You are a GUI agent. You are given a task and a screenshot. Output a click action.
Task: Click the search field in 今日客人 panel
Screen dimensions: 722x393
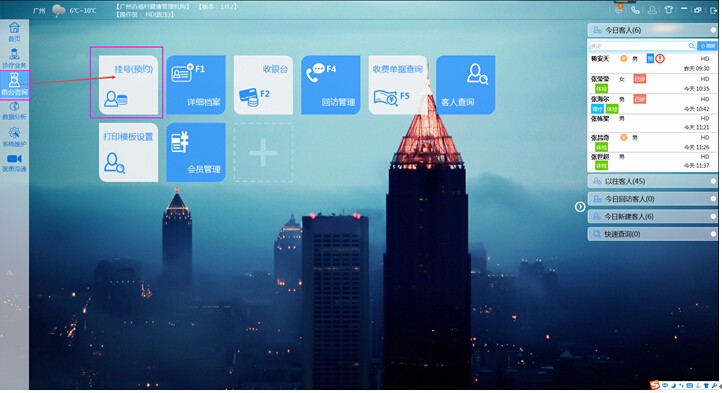click(x=642, y=46)
